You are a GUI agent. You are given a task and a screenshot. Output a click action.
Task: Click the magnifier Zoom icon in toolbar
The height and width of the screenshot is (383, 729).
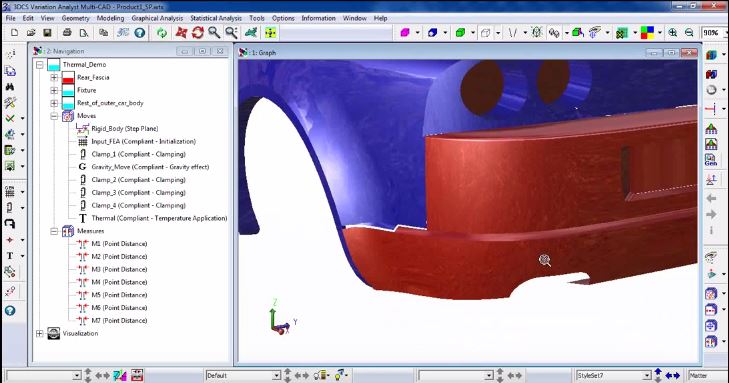tap(214, 33)
